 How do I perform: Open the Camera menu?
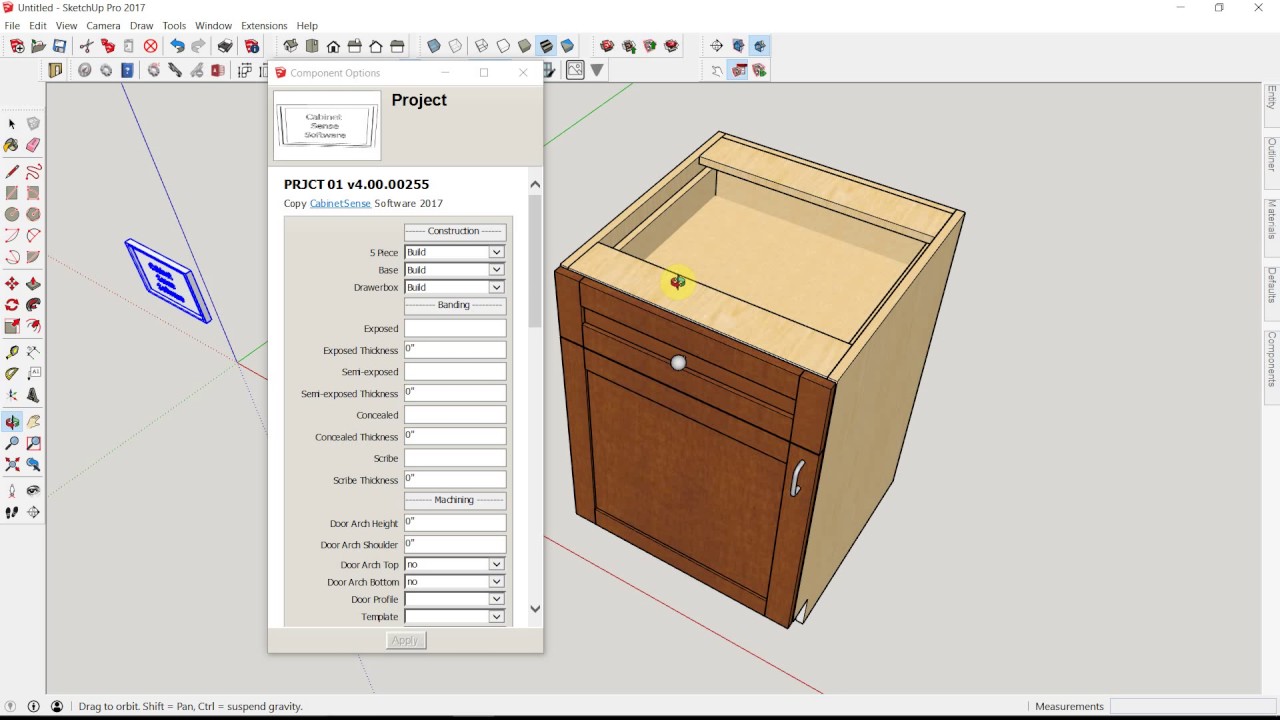(x=104, y=26)
